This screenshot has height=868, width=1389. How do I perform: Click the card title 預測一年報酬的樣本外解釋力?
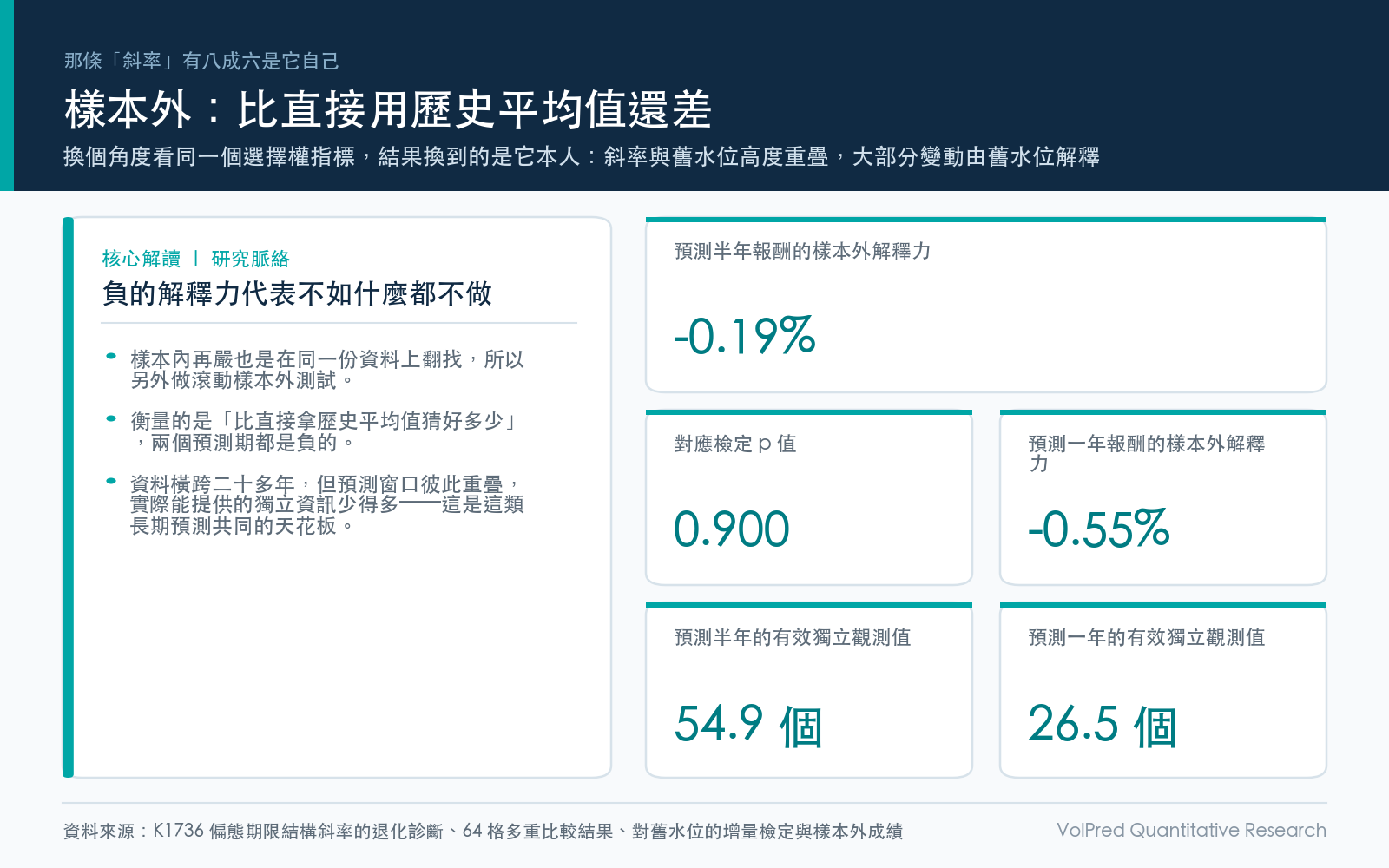tap(1147, 454)
